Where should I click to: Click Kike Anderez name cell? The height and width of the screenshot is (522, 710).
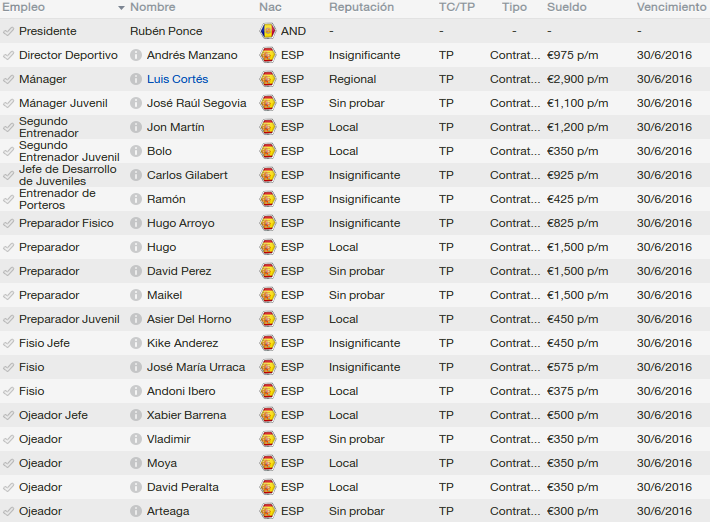click(x=182, y=343)
